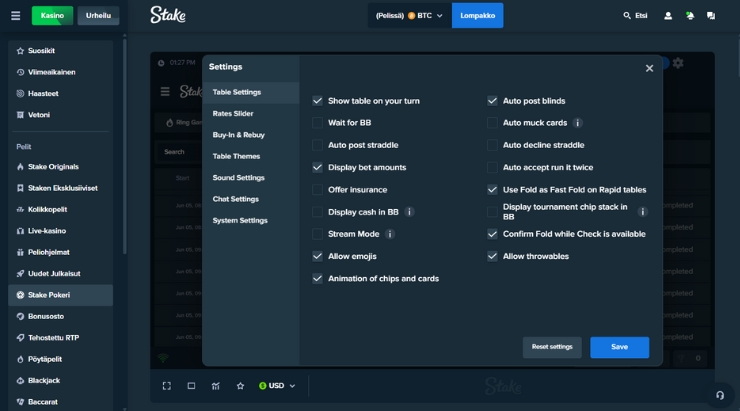This screenshot has height=411, width=740.
Task: Uncheck Allow throwables
Action: [x=492, y=256]
